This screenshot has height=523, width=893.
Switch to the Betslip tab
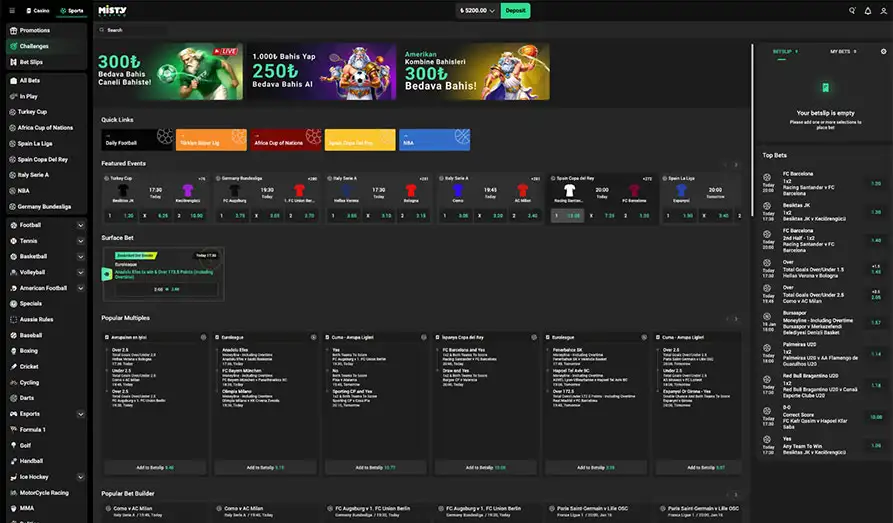tap(785, 52)
